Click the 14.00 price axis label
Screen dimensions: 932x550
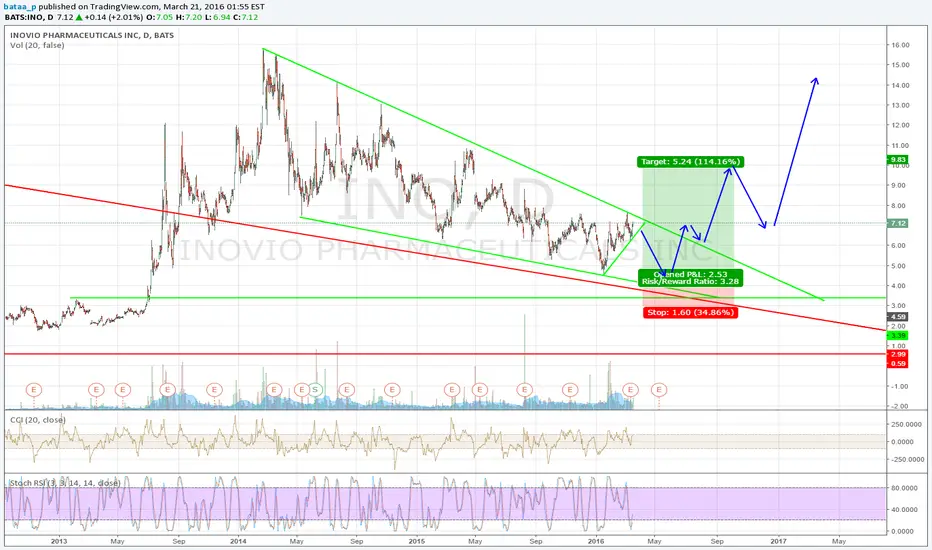tap(900, 86)
